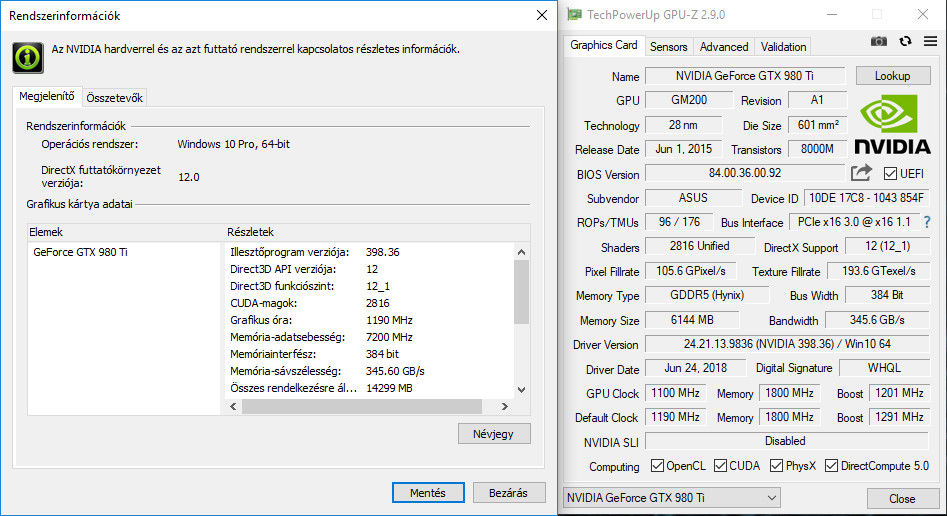Click the Device ID field
The image size is (947, 516).
[866, 198]
